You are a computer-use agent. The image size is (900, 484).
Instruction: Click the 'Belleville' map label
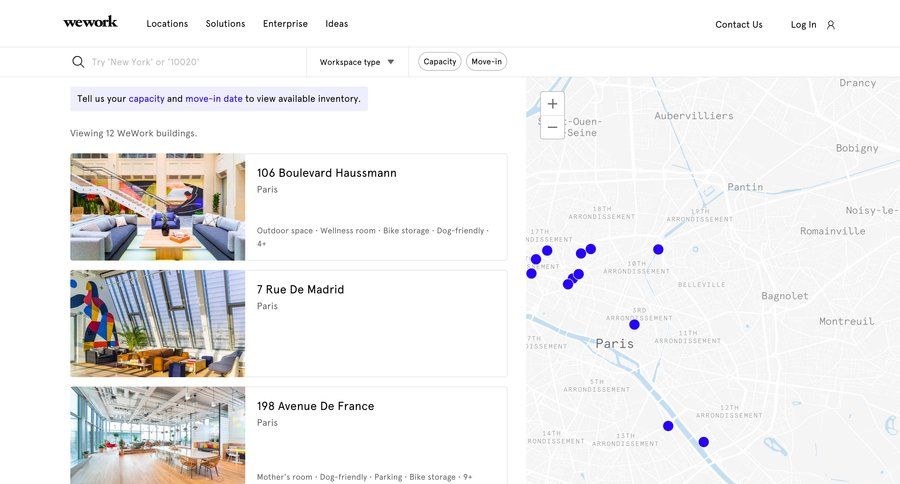pos(701,284)
